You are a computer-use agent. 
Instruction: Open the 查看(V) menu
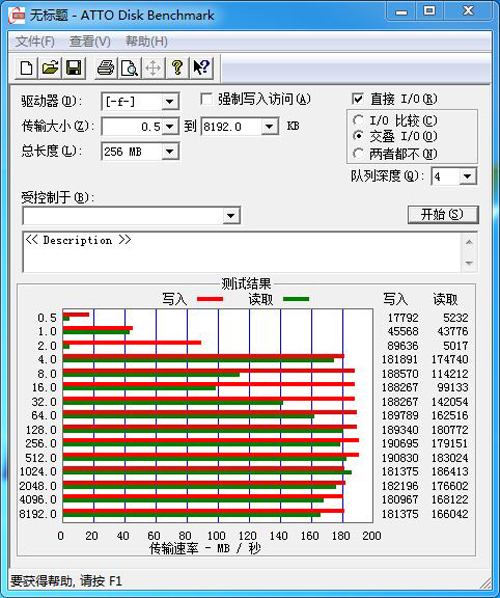click(90, 41)
